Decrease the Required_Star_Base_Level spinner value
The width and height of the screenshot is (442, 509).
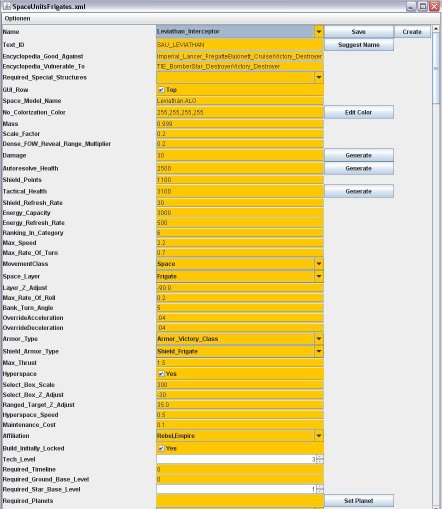[320, 492]
